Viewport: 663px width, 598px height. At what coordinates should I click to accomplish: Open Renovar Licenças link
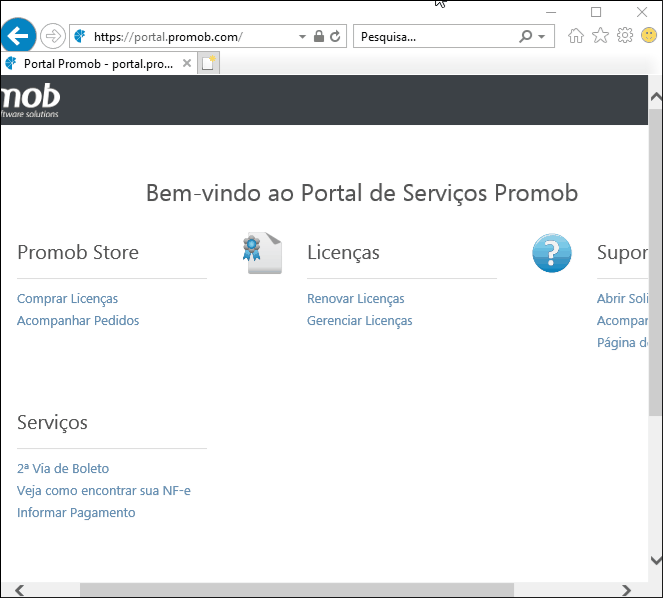tap(356, 299)
